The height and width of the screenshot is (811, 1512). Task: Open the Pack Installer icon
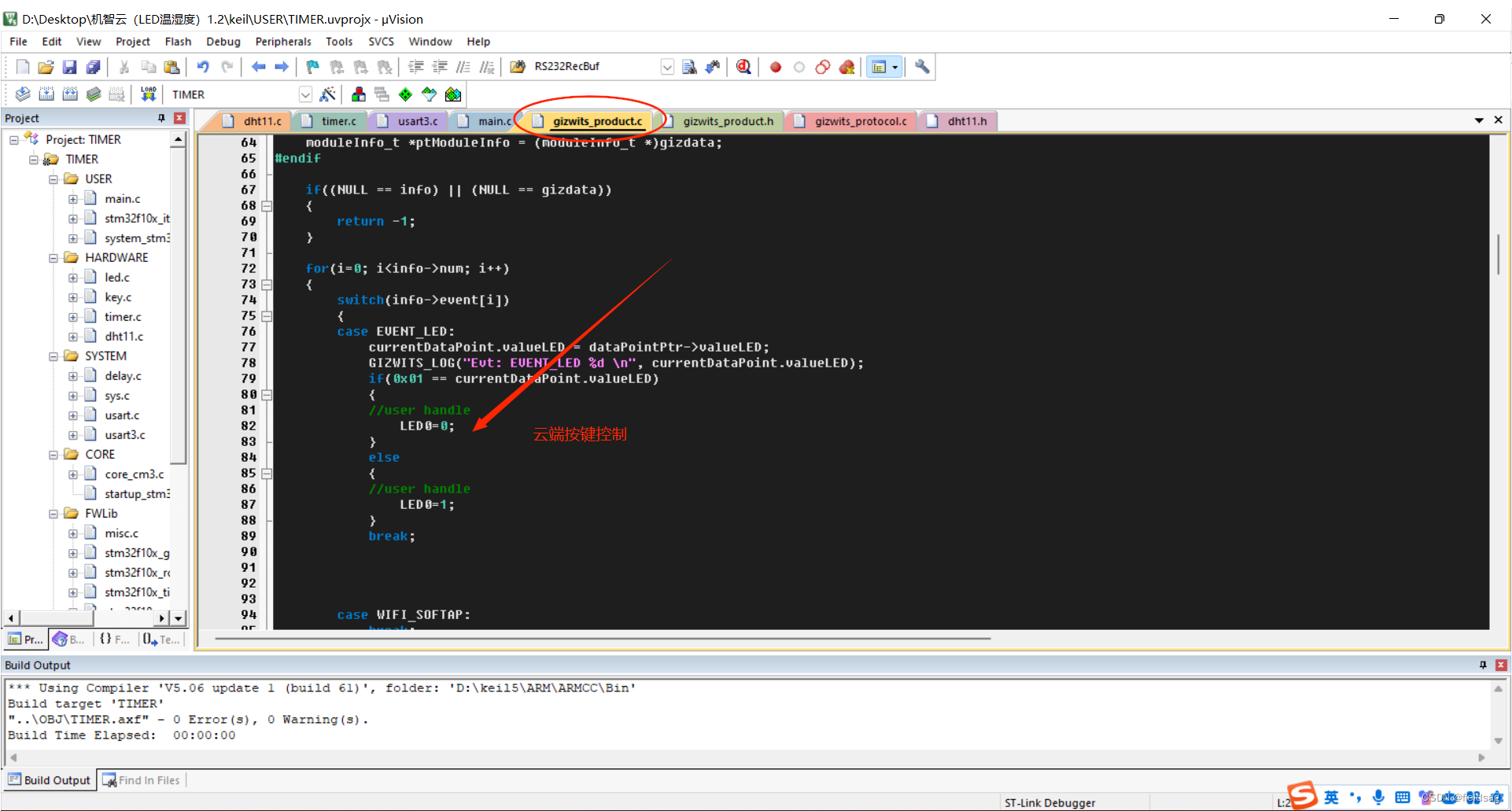(x=453, y=94)
